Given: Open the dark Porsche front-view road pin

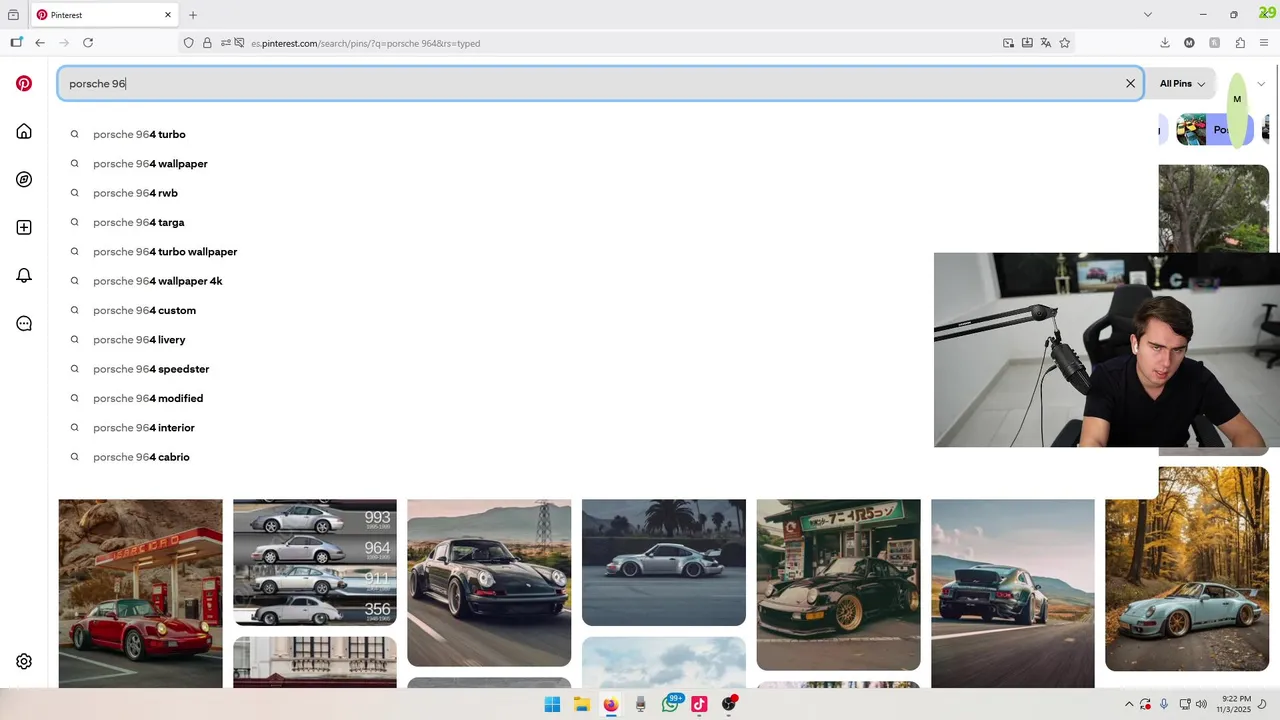Looking at the screenshot, I should point(489,583).
